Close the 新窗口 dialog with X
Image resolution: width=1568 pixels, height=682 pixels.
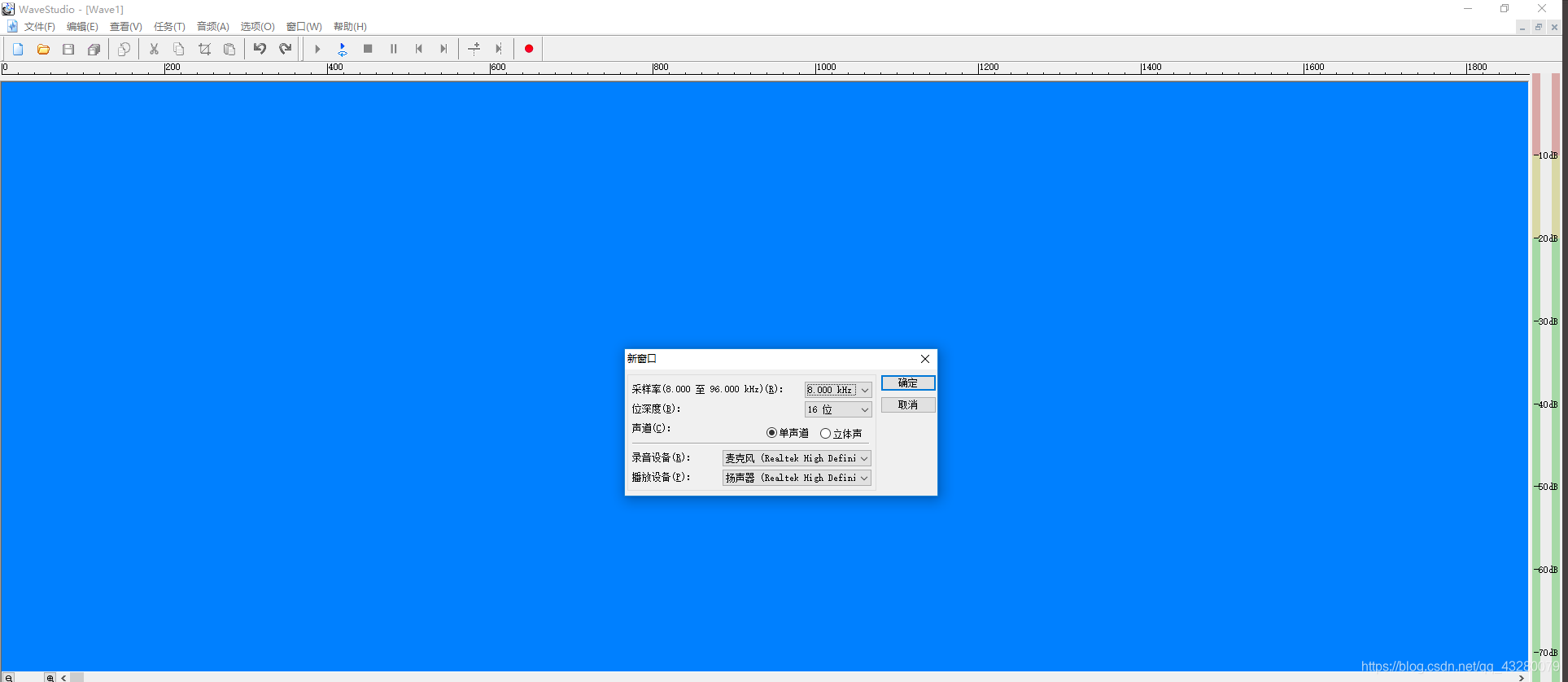pos(924,359)
